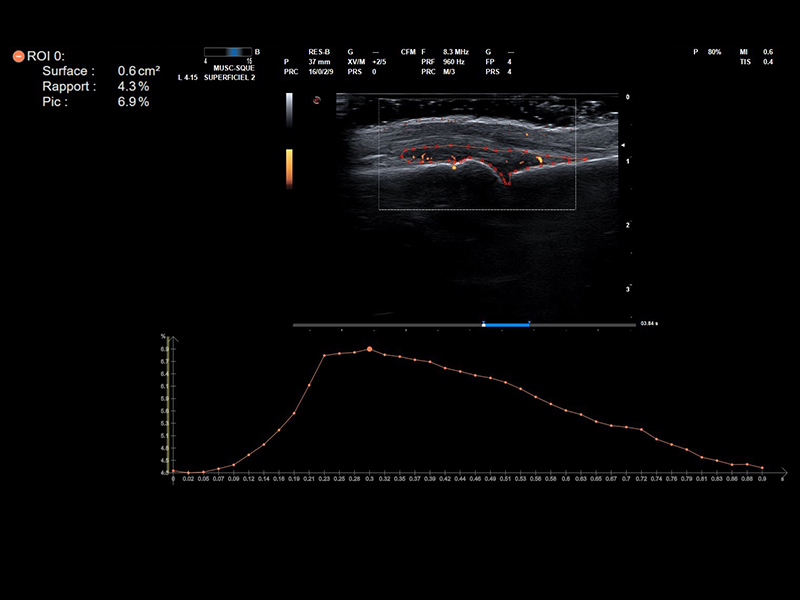Open the FP 4 frame setting selector
The width and height of the screenshot is (800, 600).
[498, 62]
